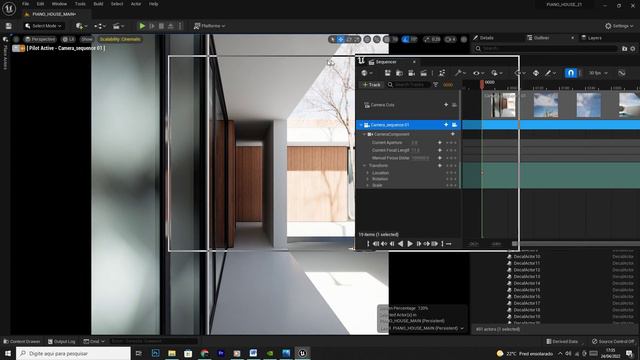Collapse the CameraComponent track
The image size is (640, 360).
[x=364, y=134]
